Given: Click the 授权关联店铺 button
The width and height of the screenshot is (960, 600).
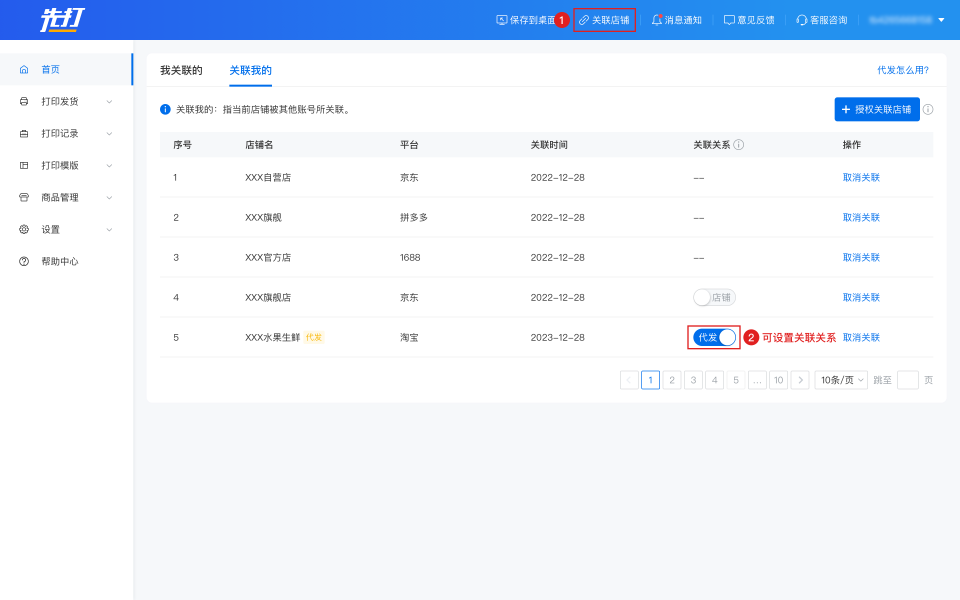Looking at the screenshot, I should point(876,109).
